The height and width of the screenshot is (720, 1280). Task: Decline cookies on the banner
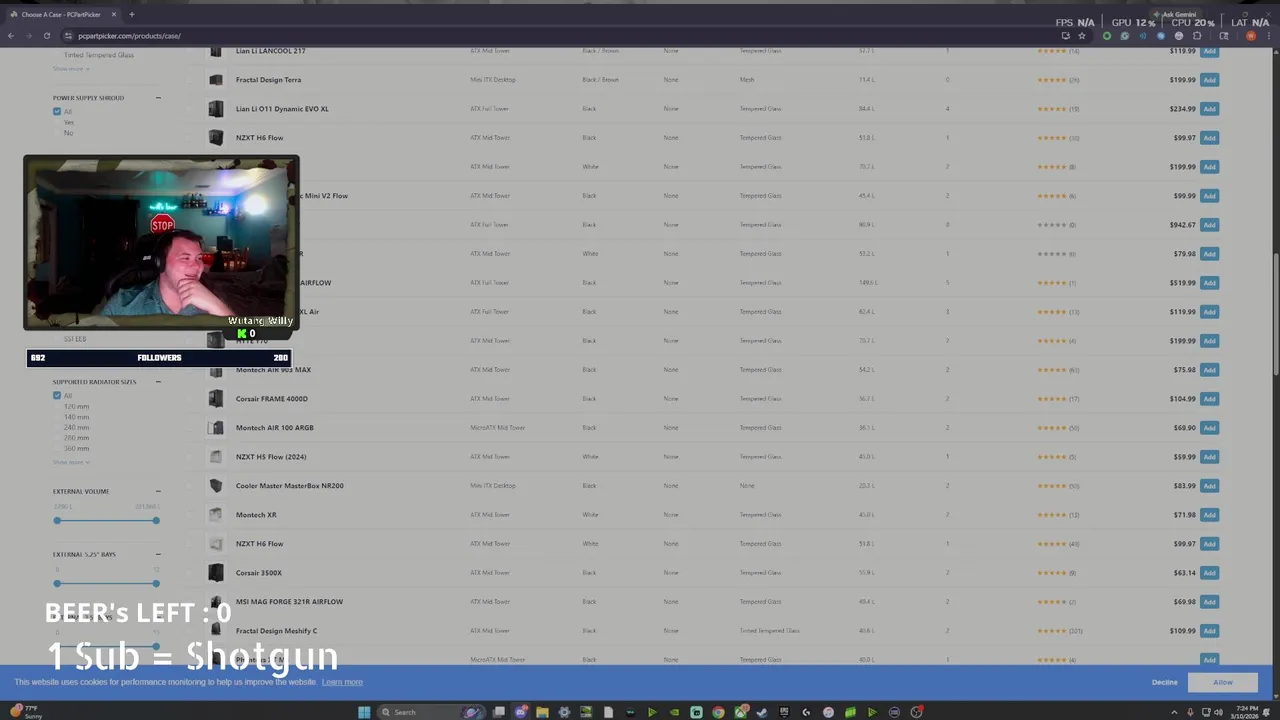coord(1164,682)
